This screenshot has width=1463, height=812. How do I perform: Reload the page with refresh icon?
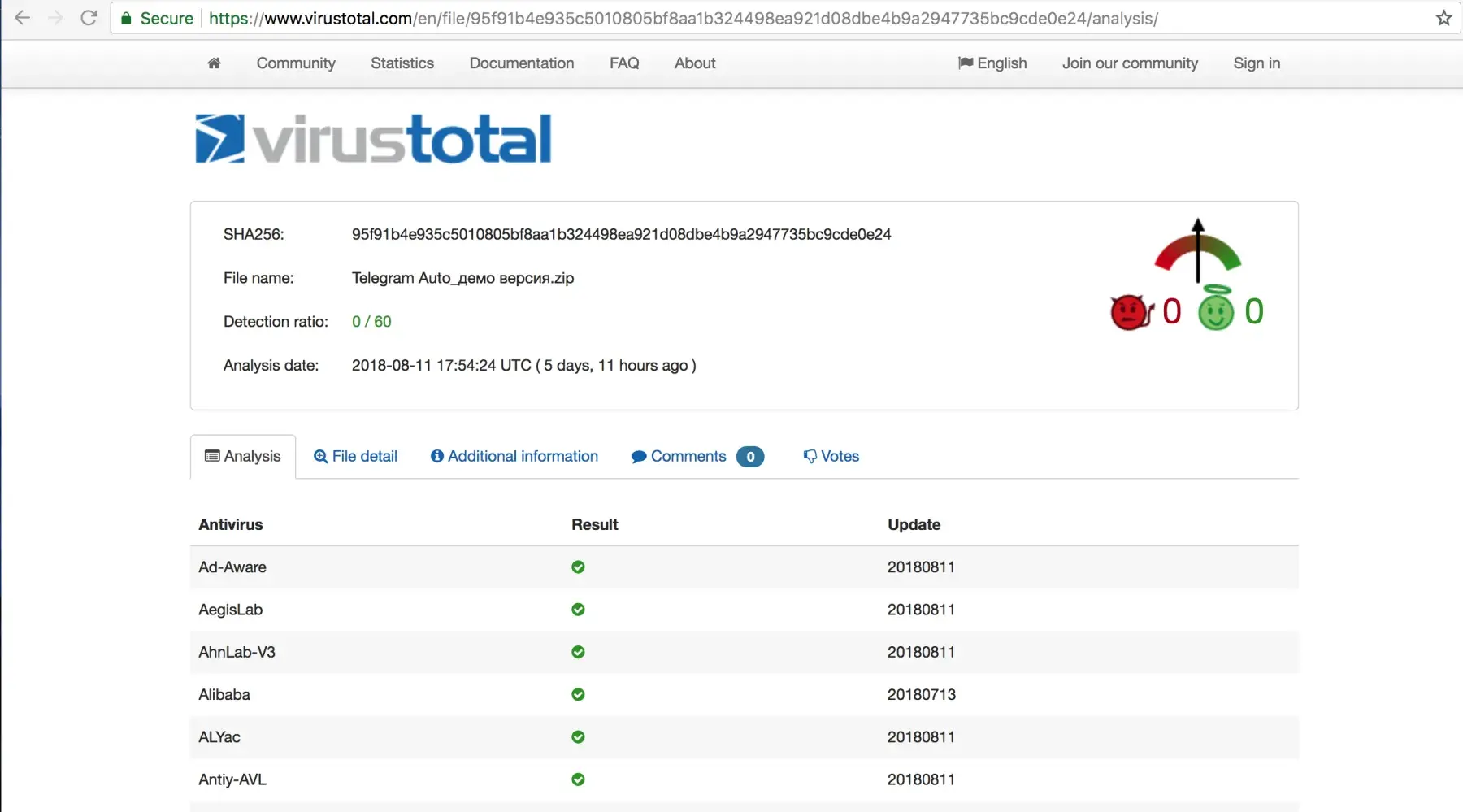click(x=89, y=18)
